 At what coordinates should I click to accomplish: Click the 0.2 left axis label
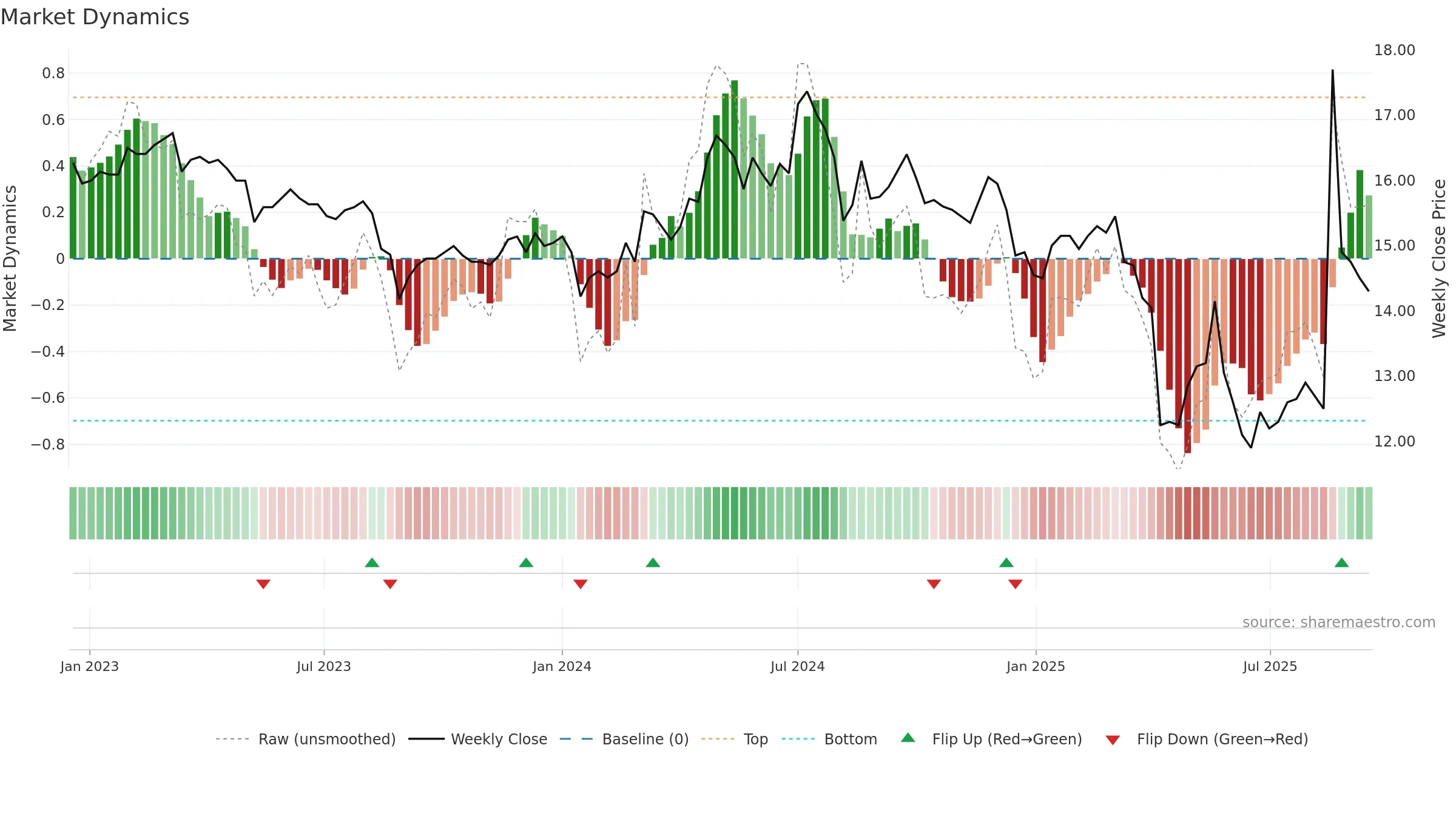click(53, 212)
